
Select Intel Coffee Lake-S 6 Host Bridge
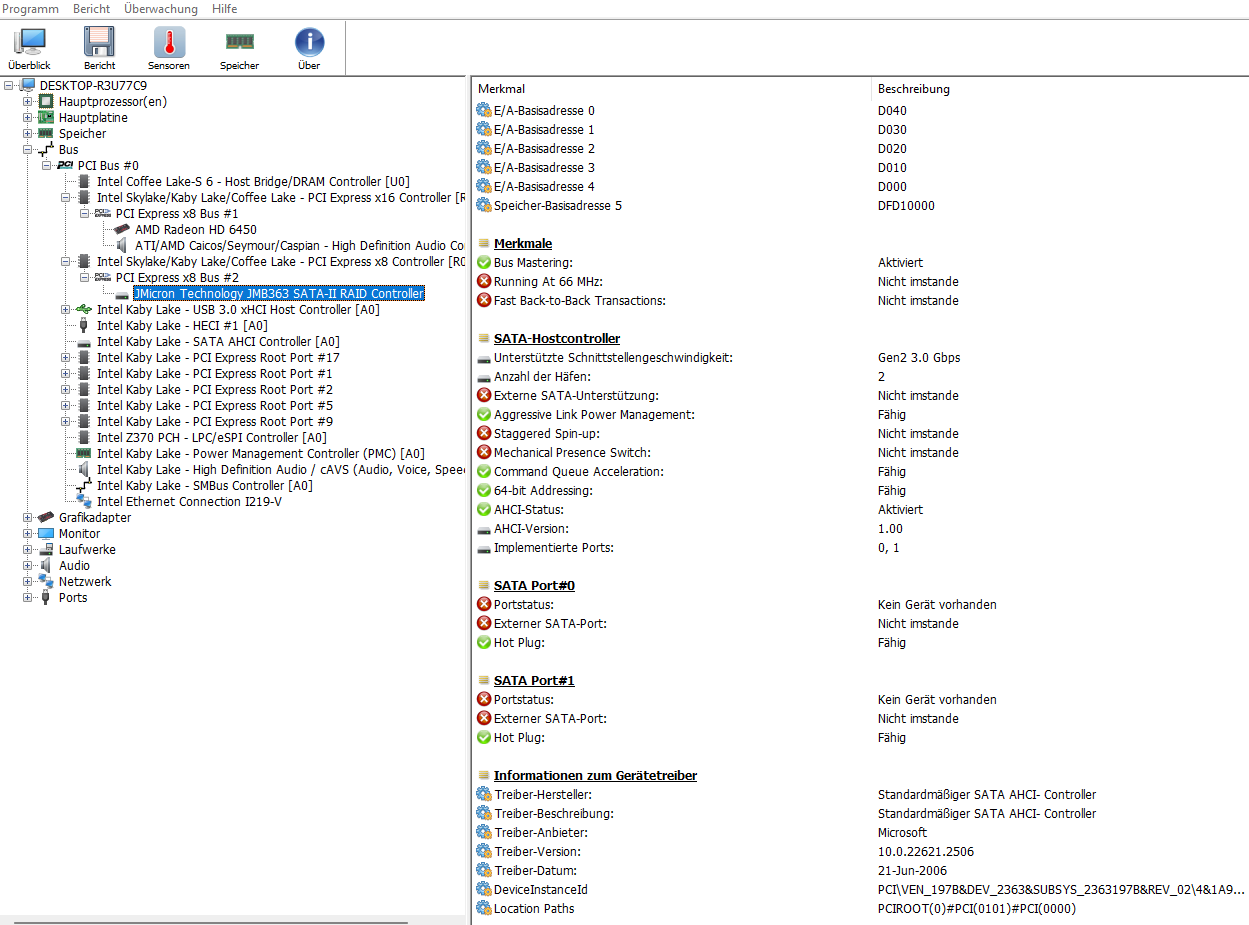coord(253,182)
